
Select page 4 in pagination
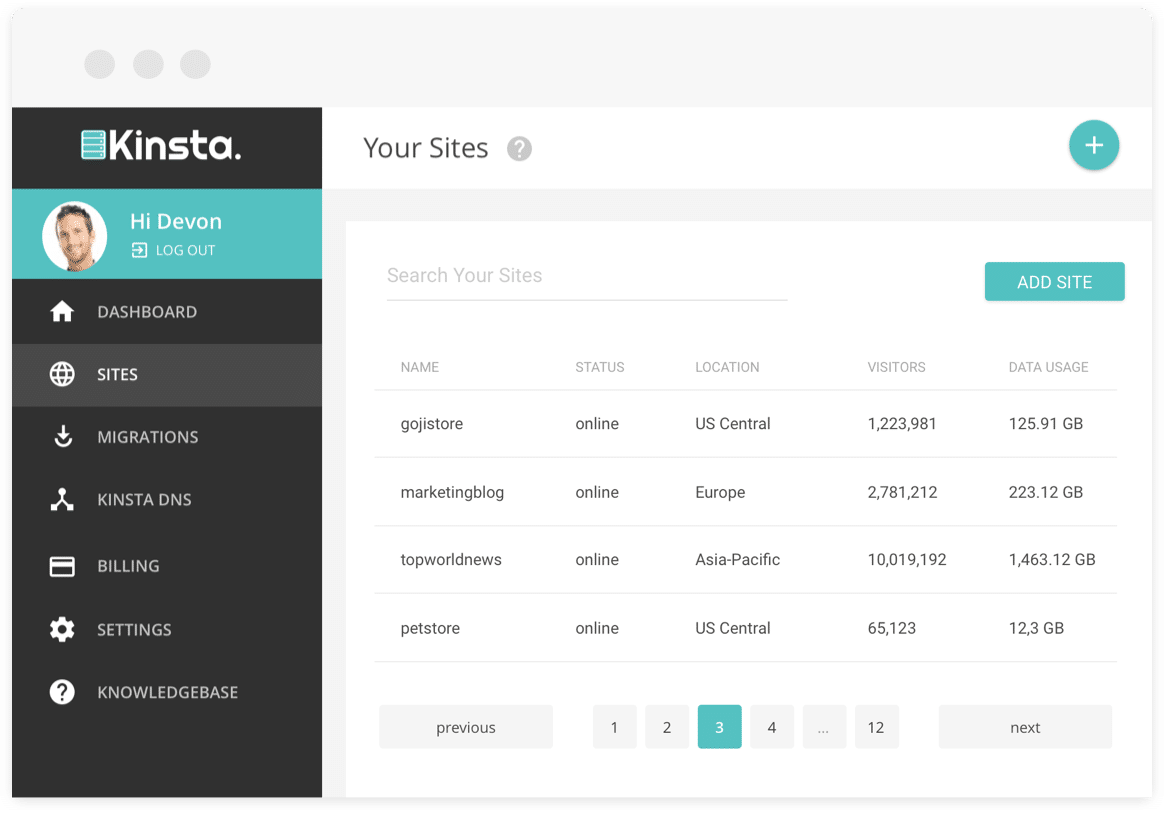click(x=772, y=727)
